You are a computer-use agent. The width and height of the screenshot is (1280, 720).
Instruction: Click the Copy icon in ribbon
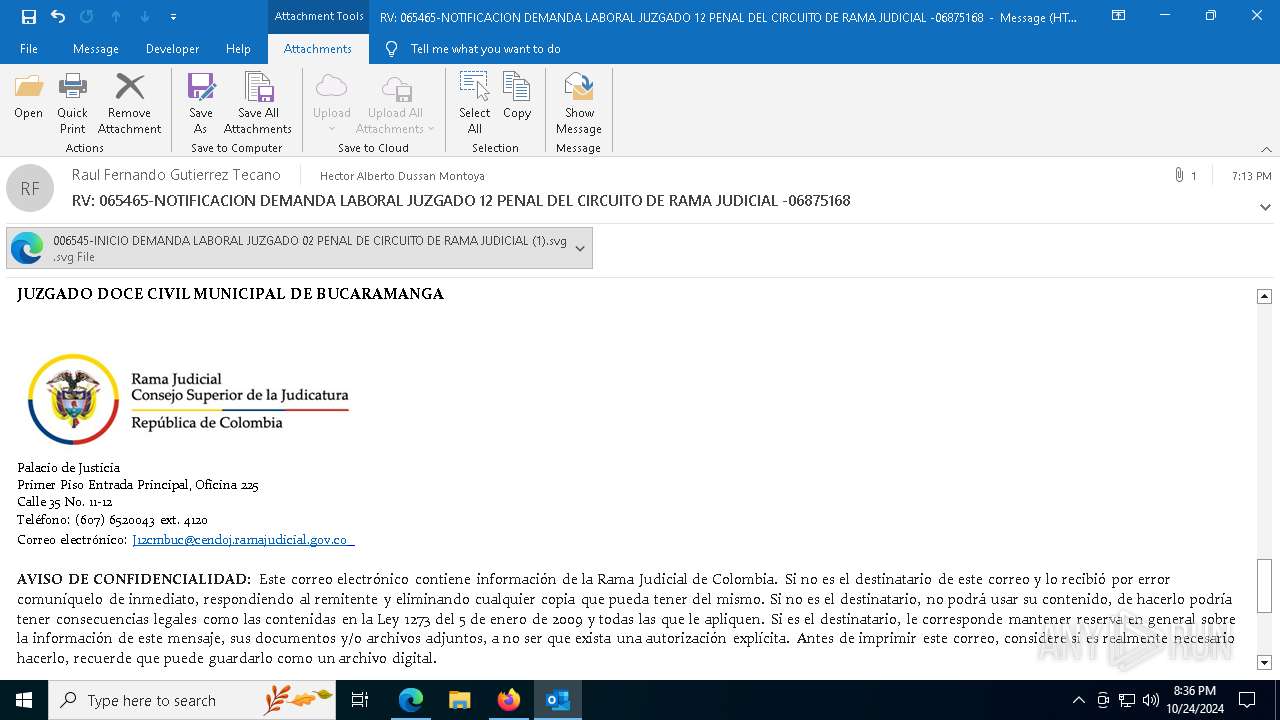point(517,97)
